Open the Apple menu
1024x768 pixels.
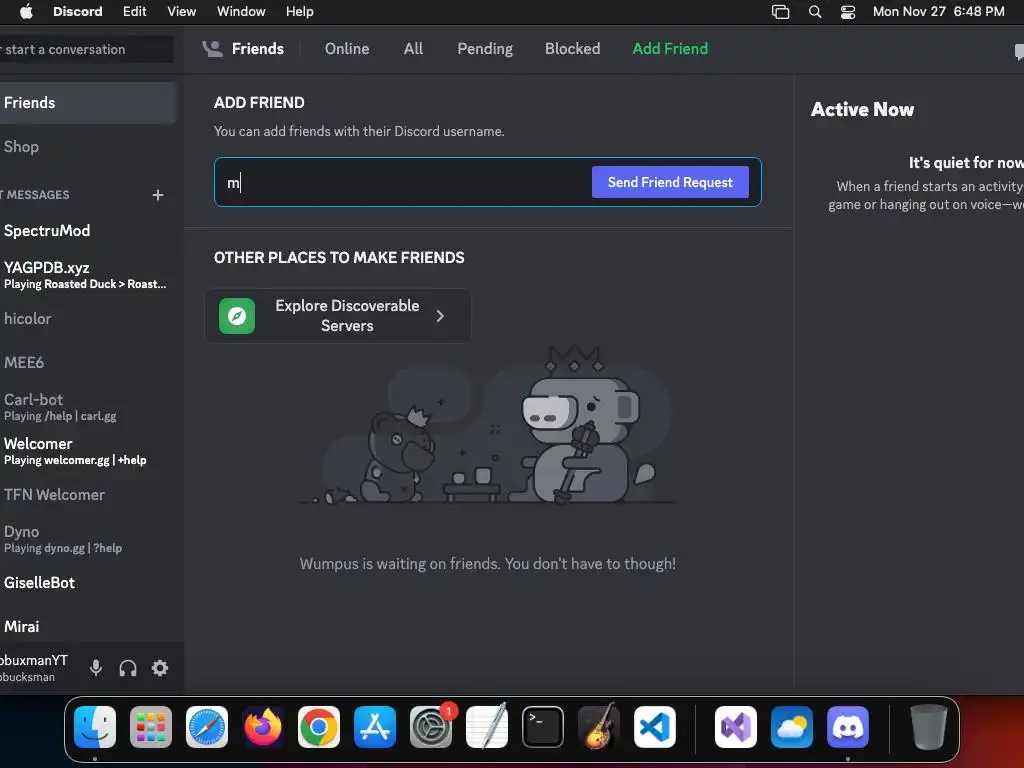click(26, 11)
